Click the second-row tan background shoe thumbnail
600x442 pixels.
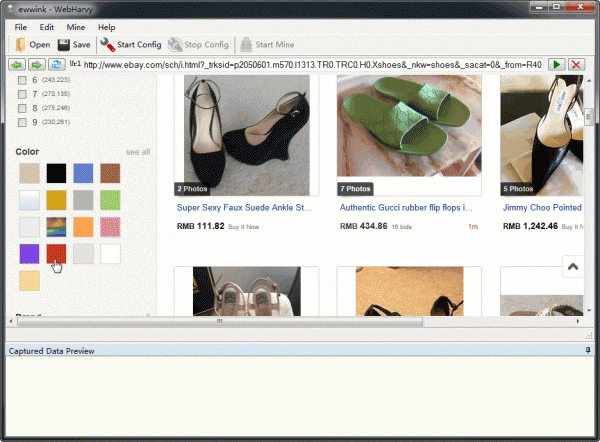(x=409, y=291)
